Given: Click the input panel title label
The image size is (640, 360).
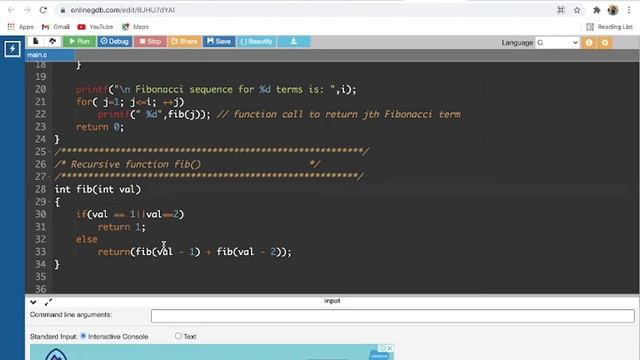Looking at the screenshot, I should (x=332, y=301).
